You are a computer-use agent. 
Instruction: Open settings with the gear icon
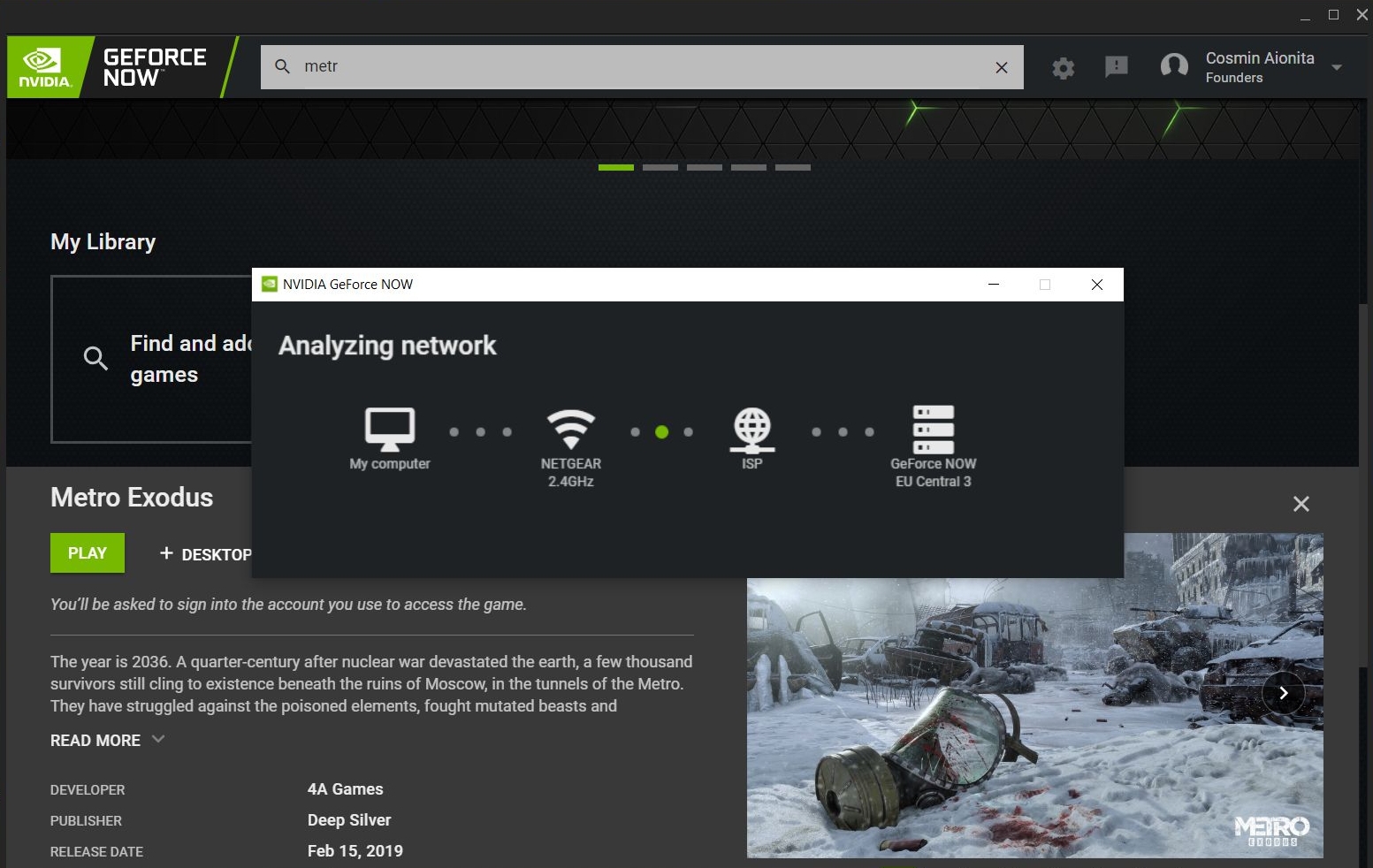1064,67
